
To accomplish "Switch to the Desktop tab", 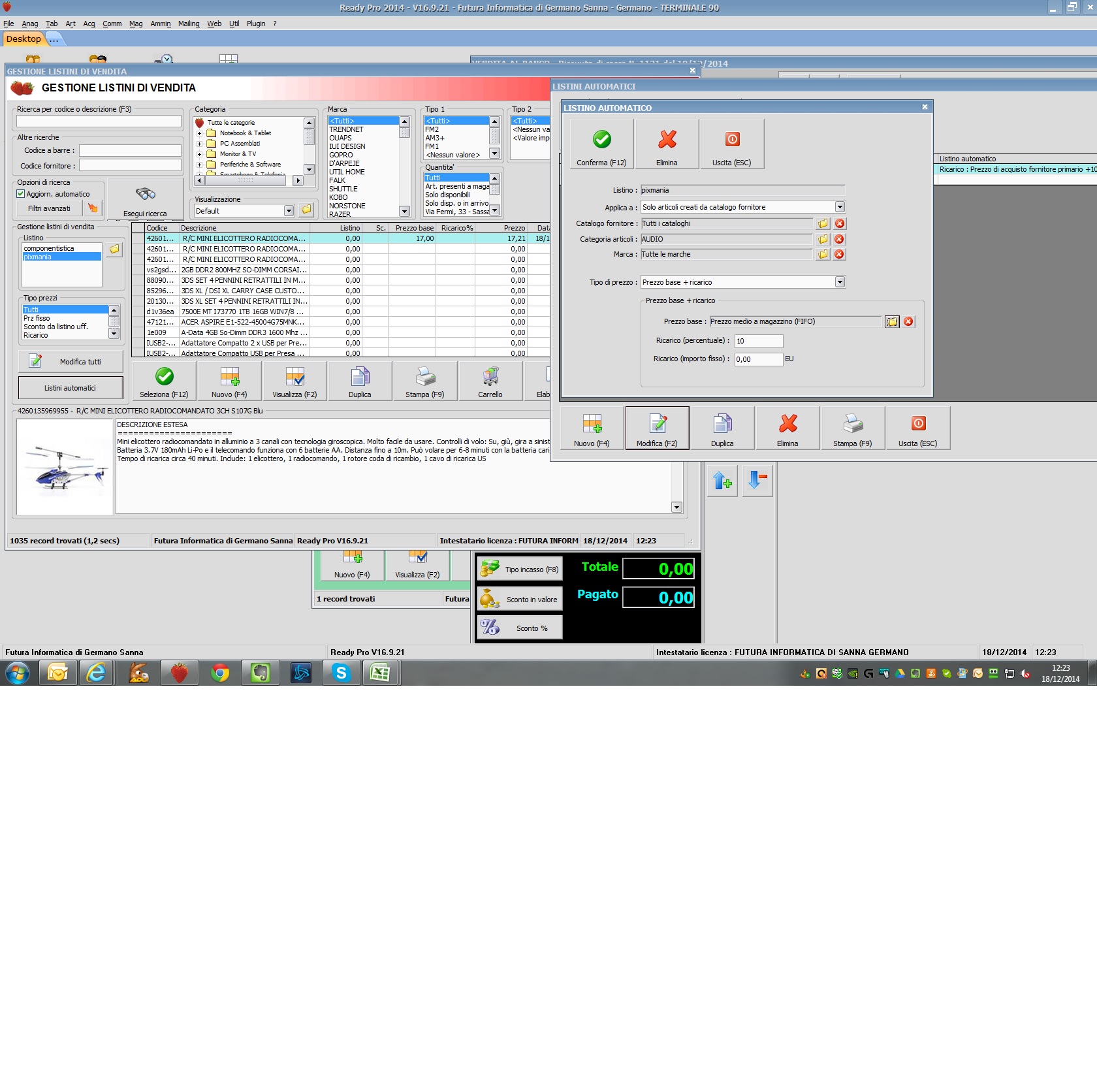I will pyautogui.click(x=24, y=39).
